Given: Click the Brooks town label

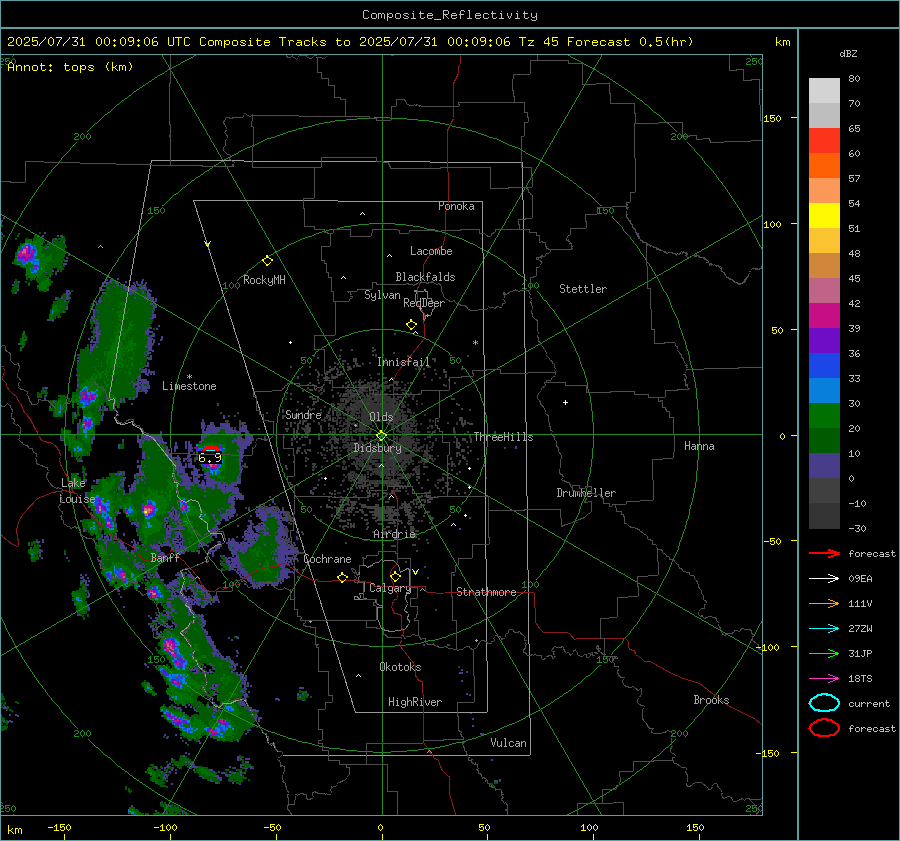Looking at the screenshot, I should point(711,700).
